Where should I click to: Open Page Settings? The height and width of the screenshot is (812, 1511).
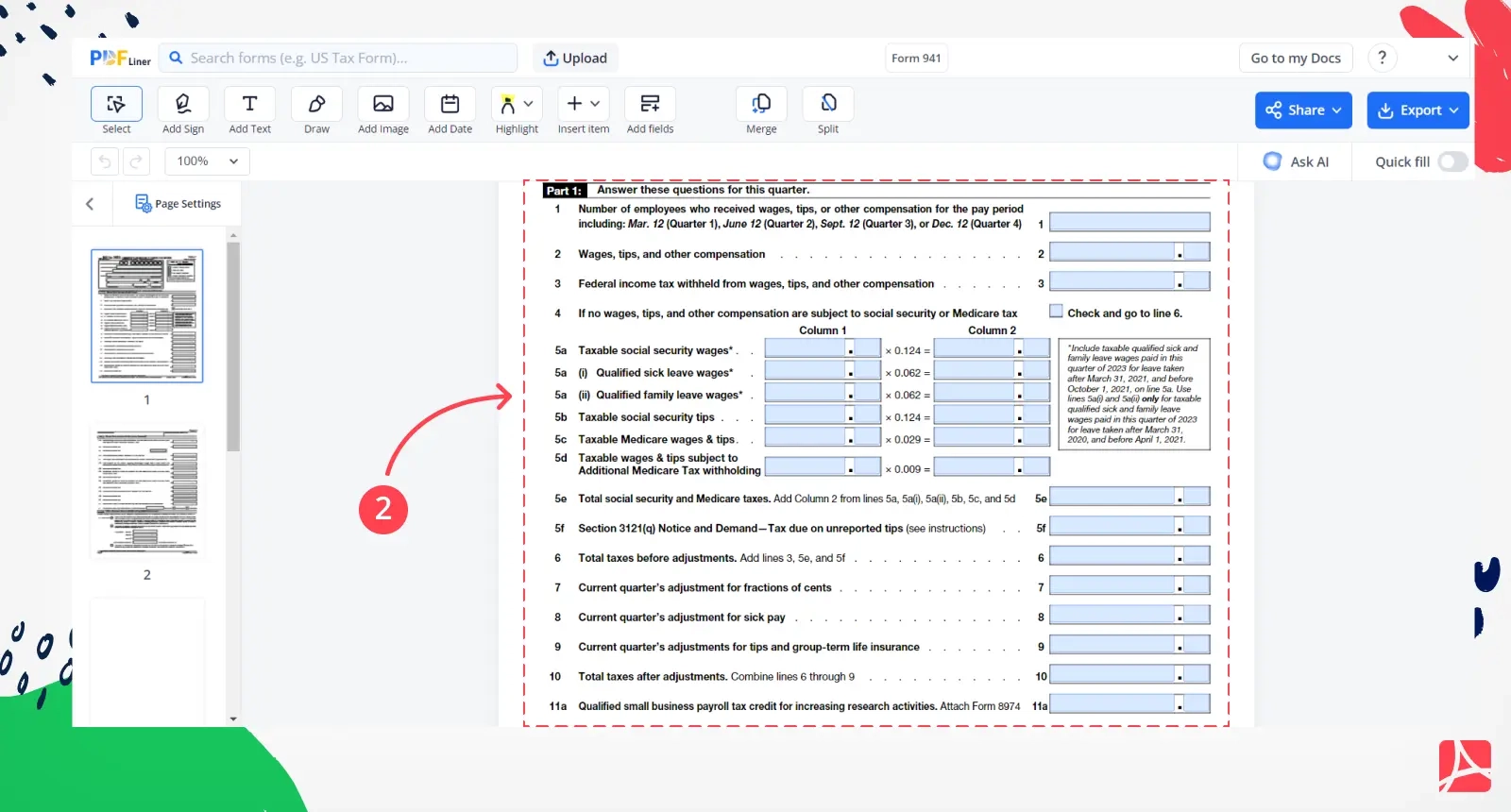(x=178, y=203)
